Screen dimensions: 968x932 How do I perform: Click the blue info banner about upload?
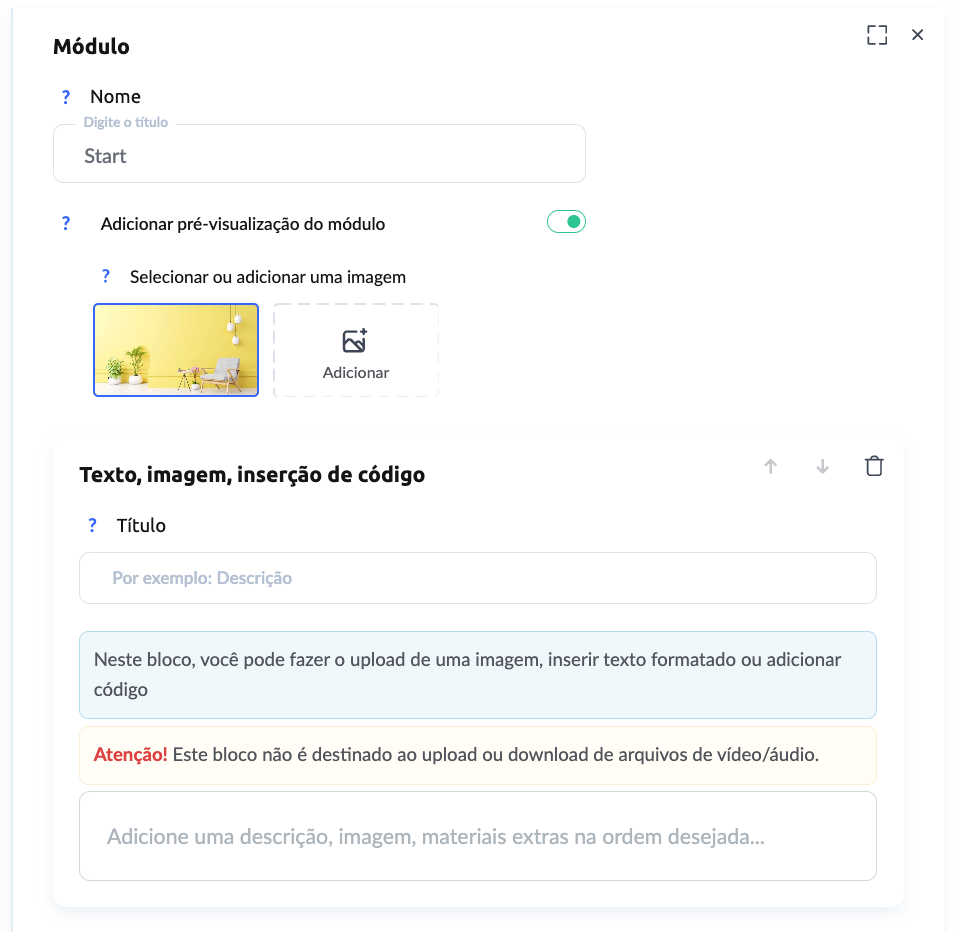[x=477, y=674]
